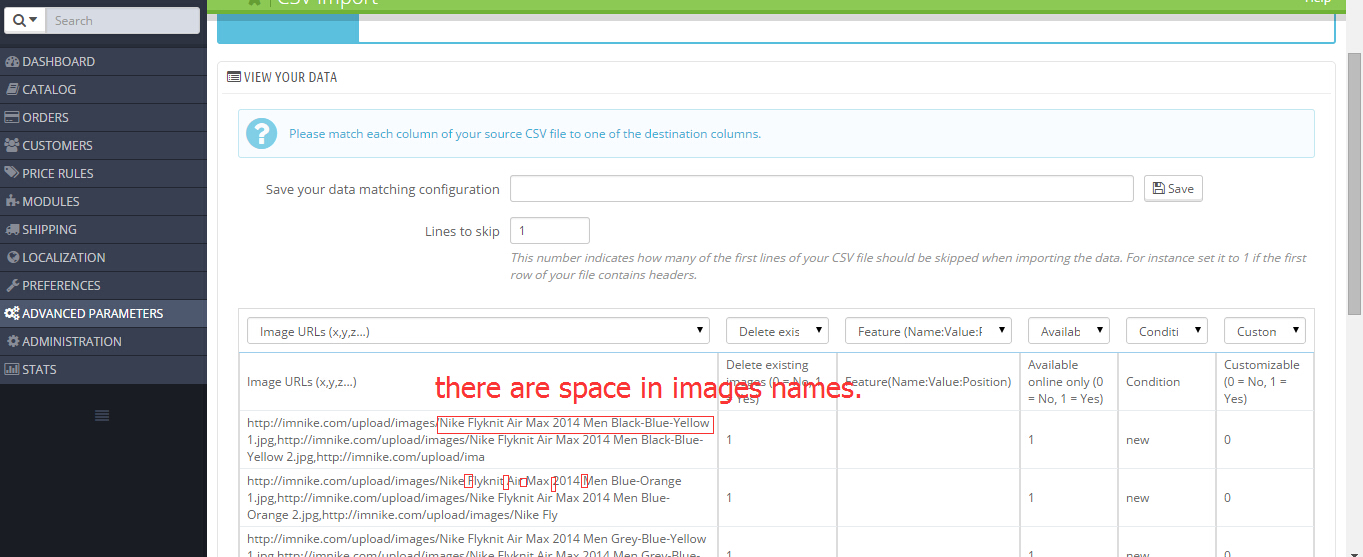1363x557 pixels.
Task: Open the Price Rules menu
Action: 103,174
